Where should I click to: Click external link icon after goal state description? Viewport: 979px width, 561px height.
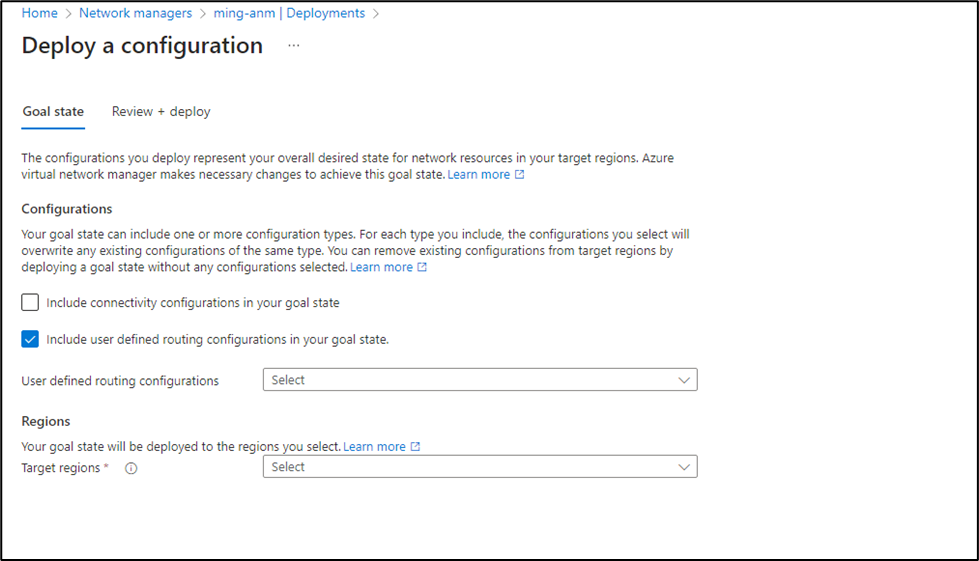pyautogui.click(x=519, y=175)
